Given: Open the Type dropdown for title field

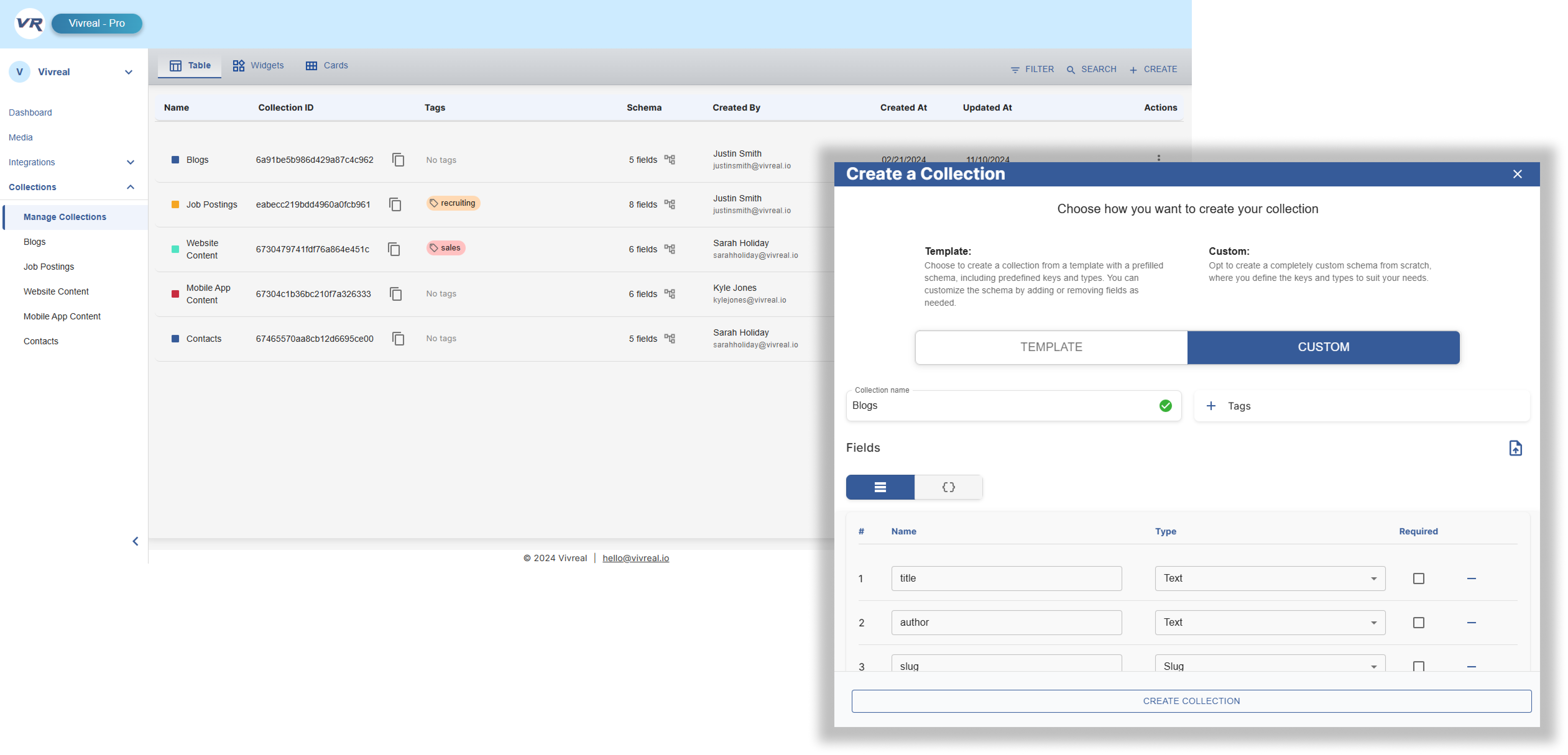Looking at the screenshot, I should click(x=1270, y=579).
